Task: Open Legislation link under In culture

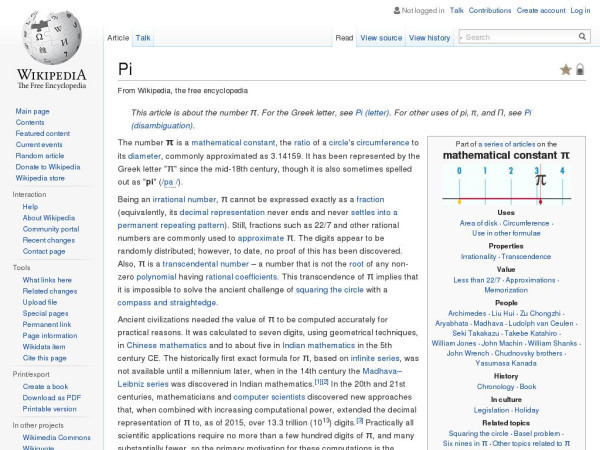Action: click(x=491, y=410)
